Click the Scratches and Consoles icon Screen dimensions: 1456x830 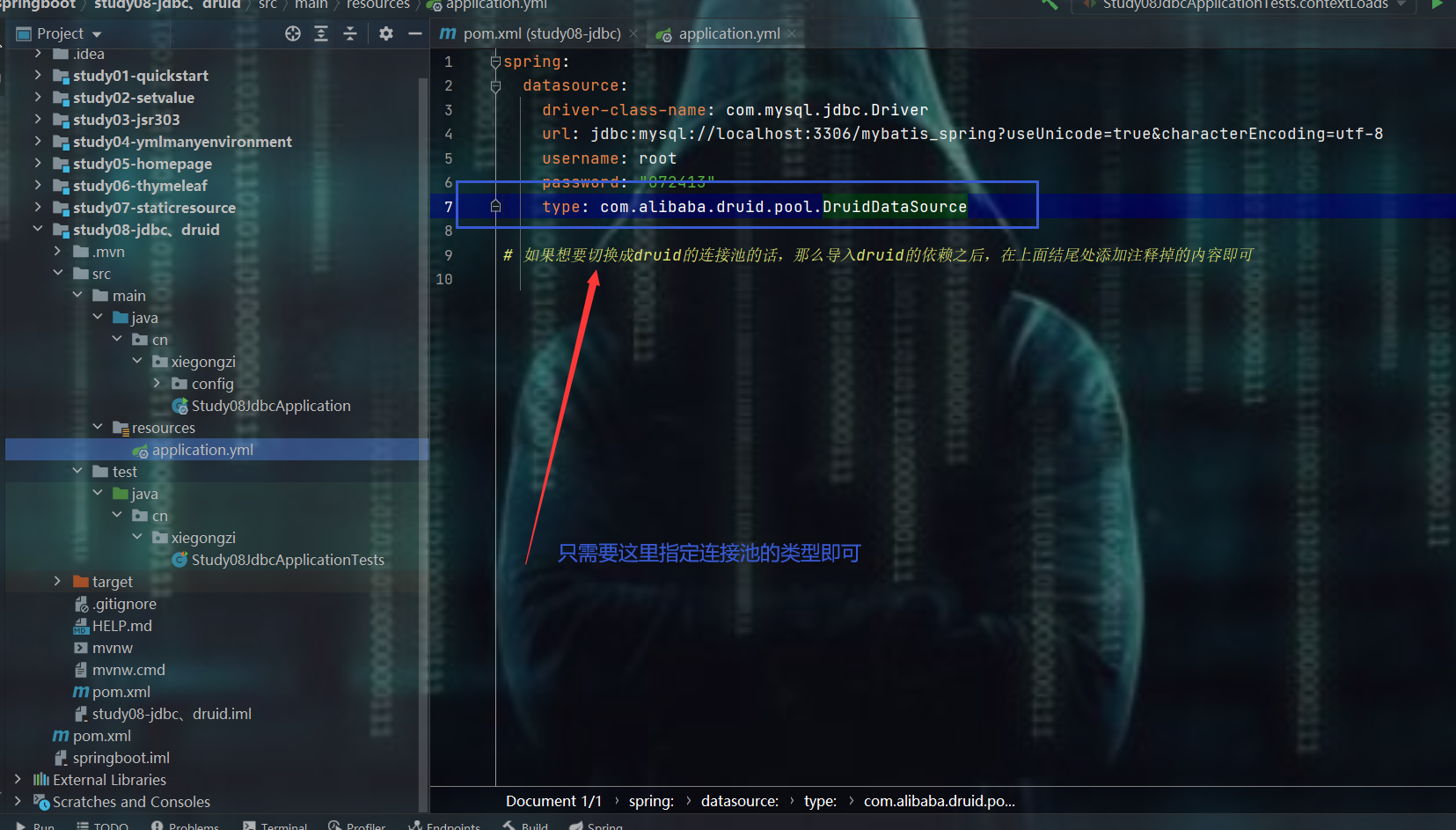pyautogui.click(x=40, y=802)
